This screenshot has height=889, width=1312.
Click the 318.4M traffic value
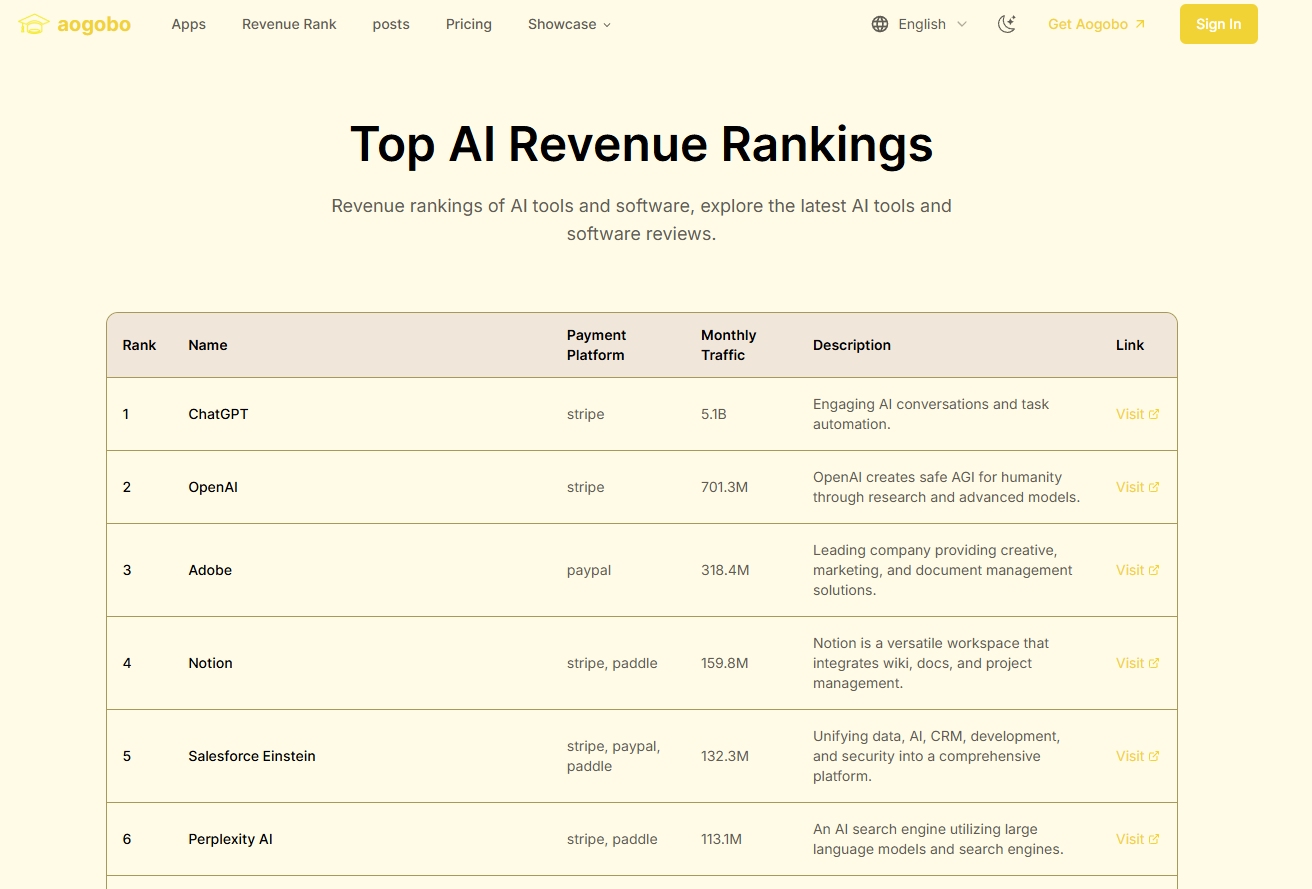725,570
